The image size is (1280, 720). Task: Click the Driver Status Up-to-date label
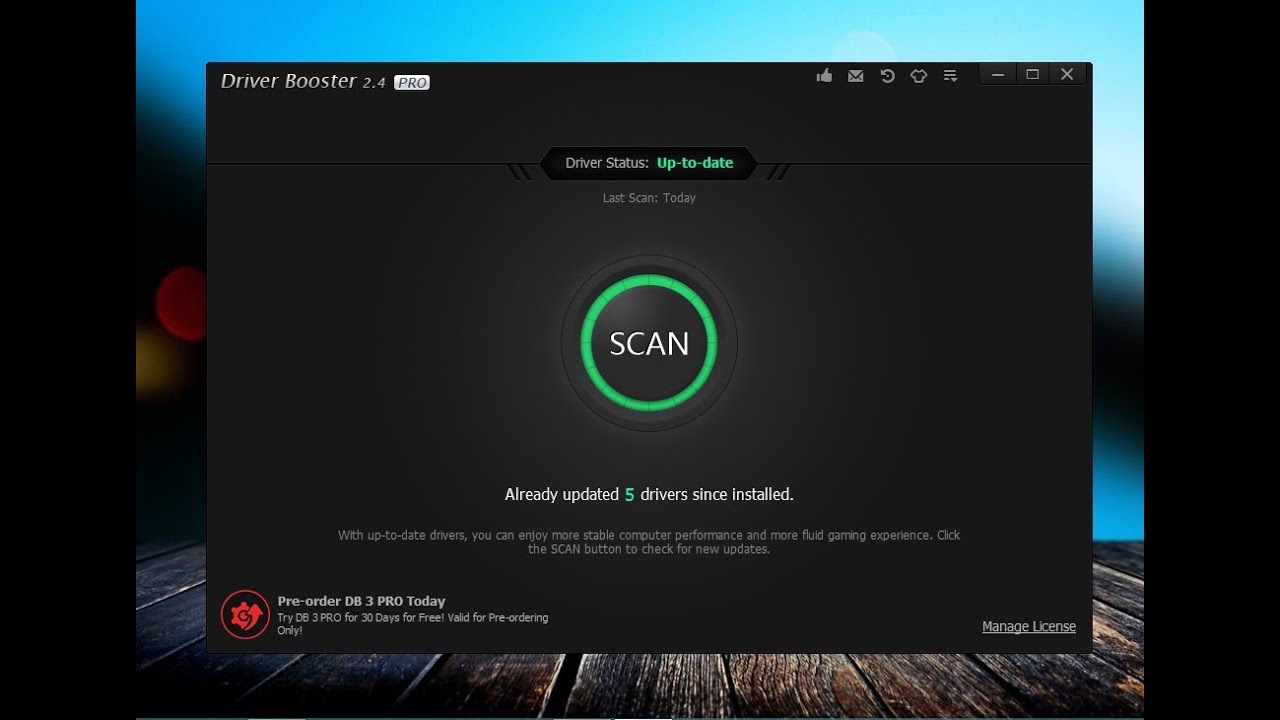(649, 163)
